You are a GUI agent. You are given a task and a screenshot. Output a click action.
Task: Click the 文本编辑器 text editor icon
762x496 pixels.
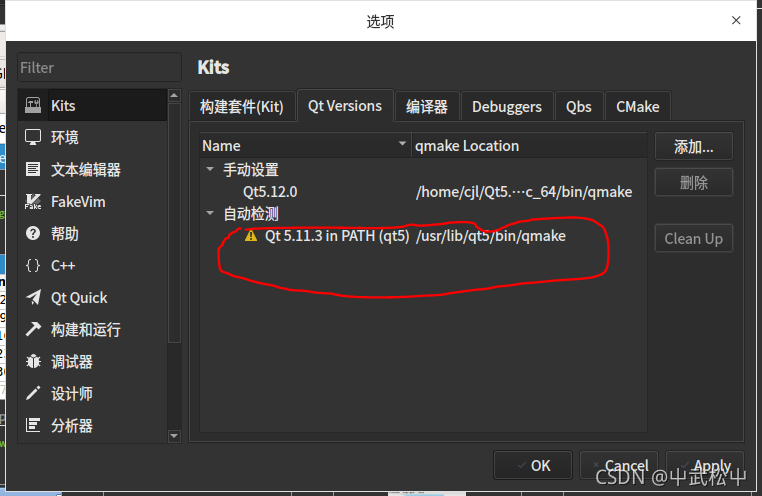pyautogui.click(x=33, y=170)
